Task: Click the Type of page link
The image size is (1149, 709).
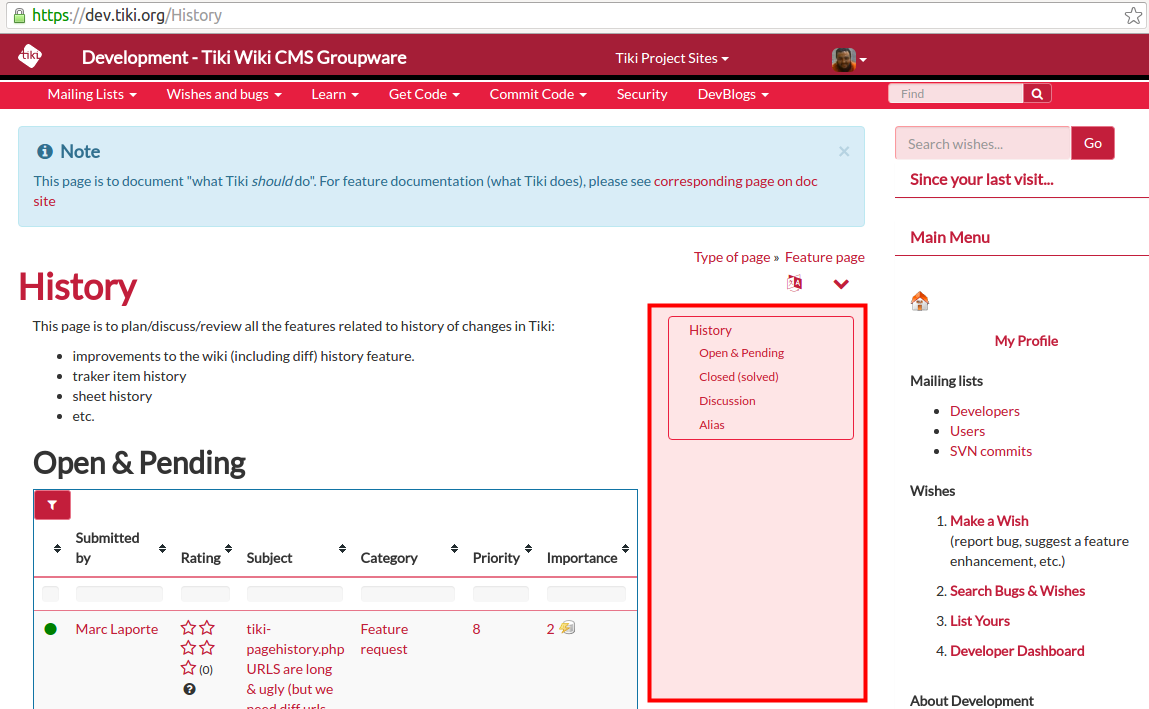Action: 732,257
